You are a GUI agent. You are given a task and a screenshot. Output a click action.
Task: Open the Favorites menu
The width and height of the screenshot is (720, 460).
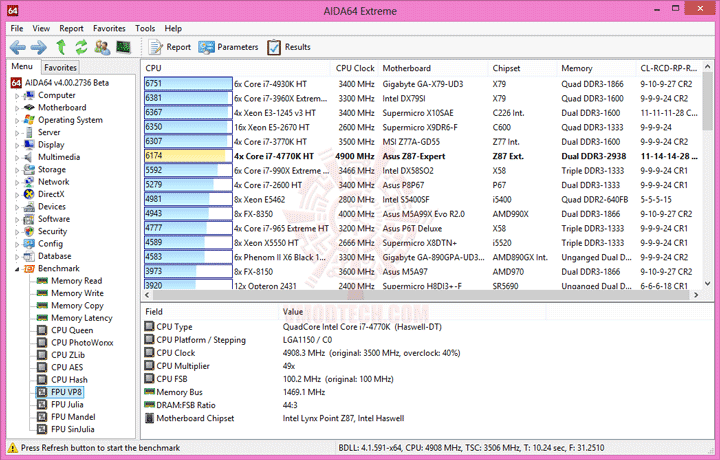[x=109, y=28]
